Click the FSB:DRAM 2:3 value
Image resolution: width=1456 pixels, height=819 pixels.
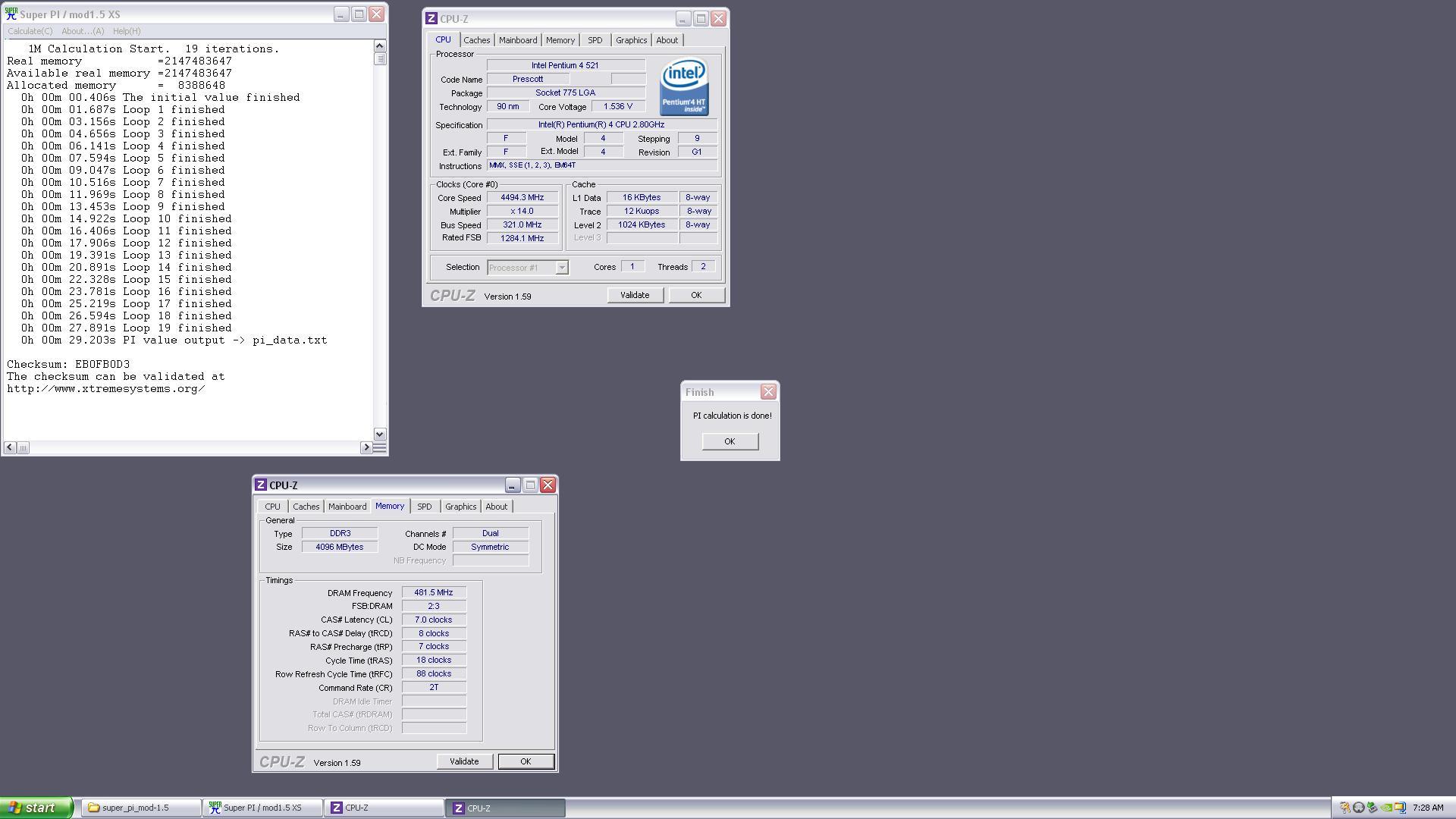click(x=434, y=606)
